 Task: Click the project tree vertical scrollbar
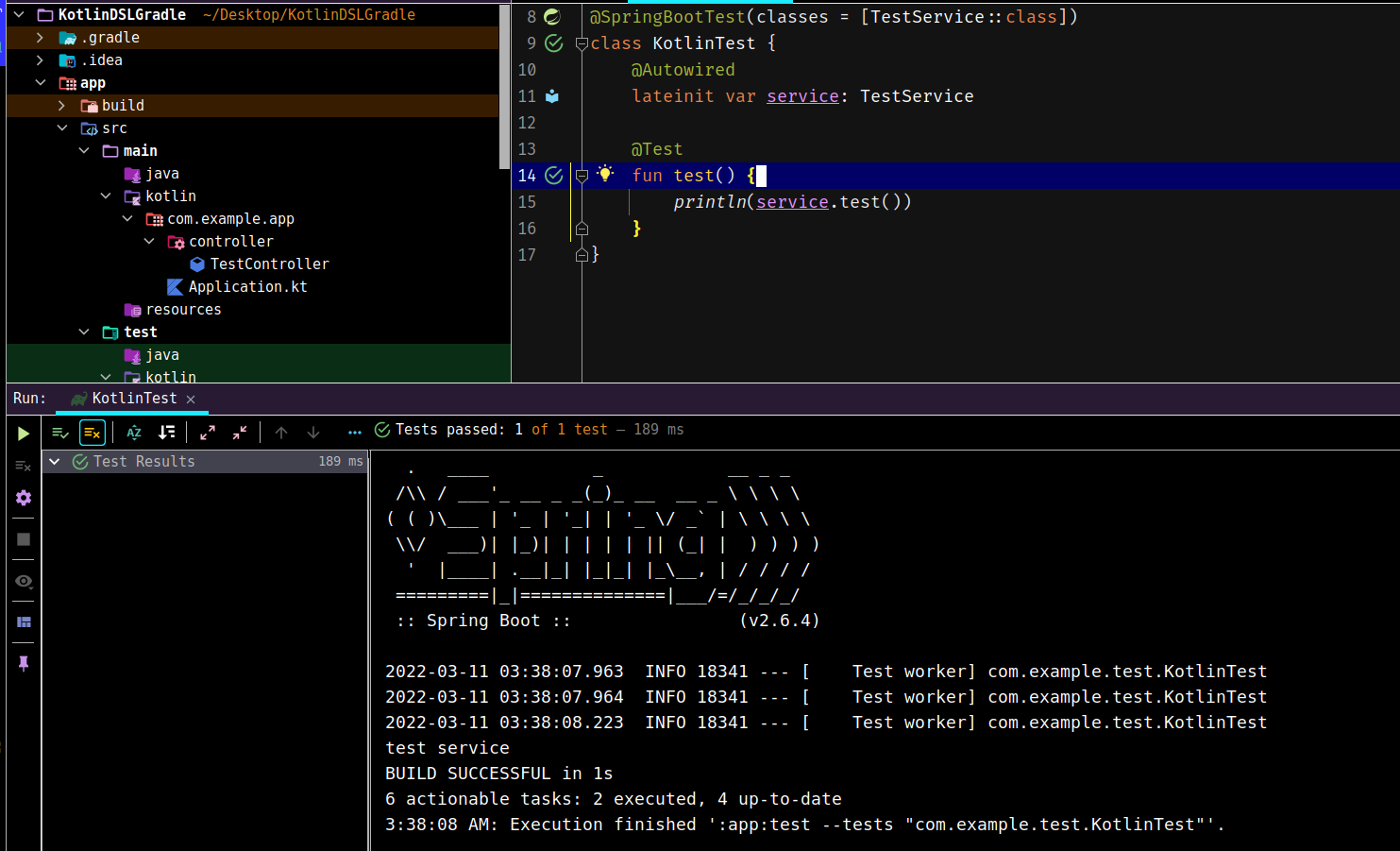(504, 87)
